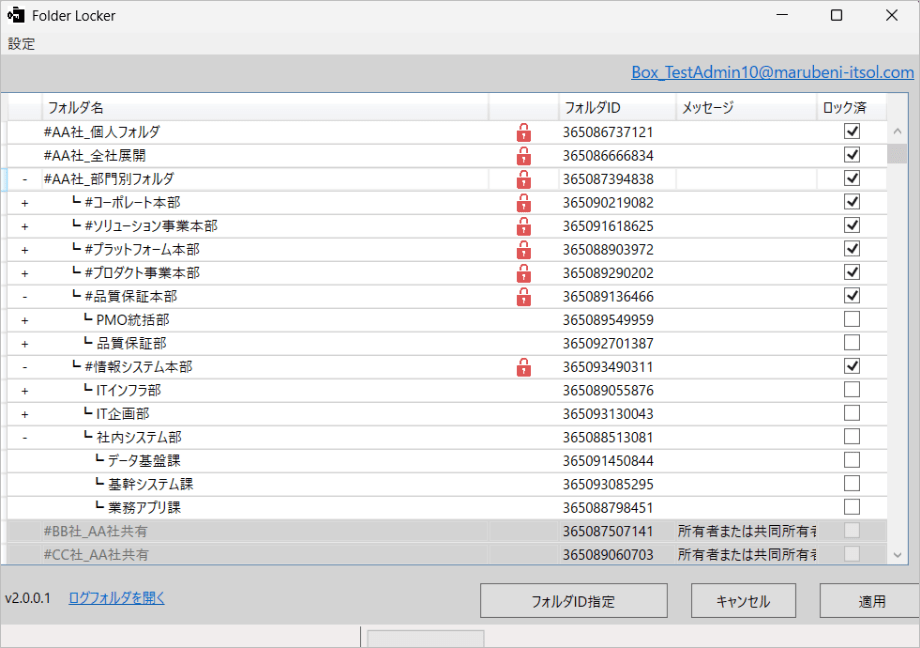Click the lock icon beside #プラットフォーム本部
920x648 pixels.
pos(523,250)
